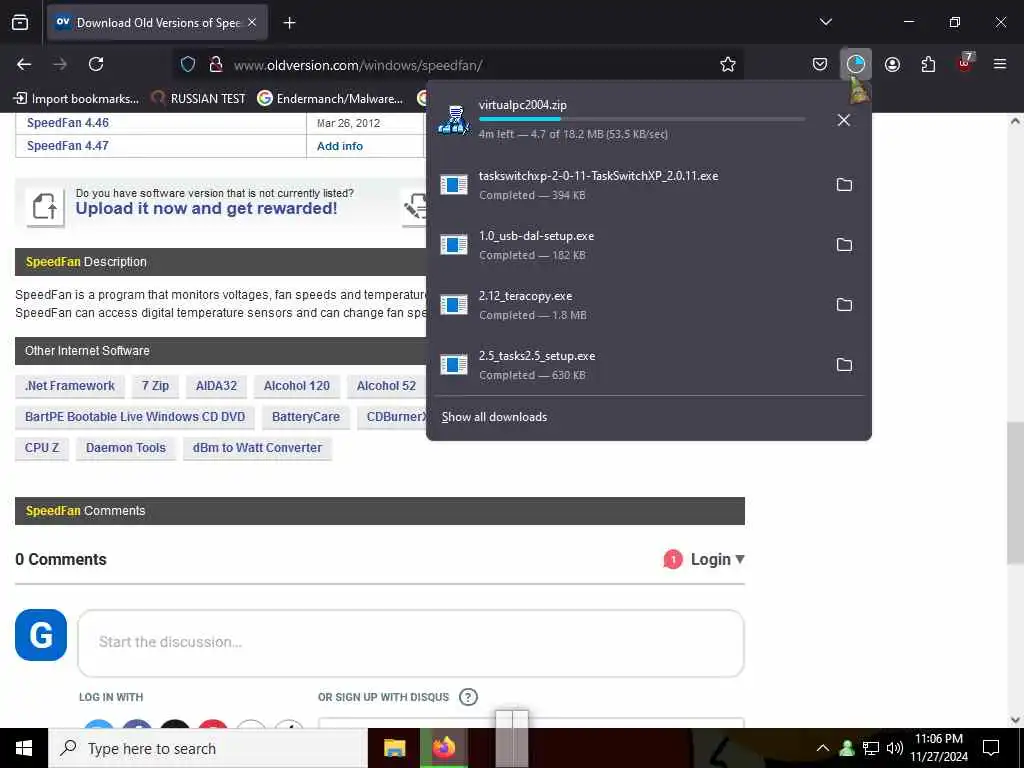Open tracking protection shield icon
Viewport: 1024px width, 768px height.
(x=188, y=64)
